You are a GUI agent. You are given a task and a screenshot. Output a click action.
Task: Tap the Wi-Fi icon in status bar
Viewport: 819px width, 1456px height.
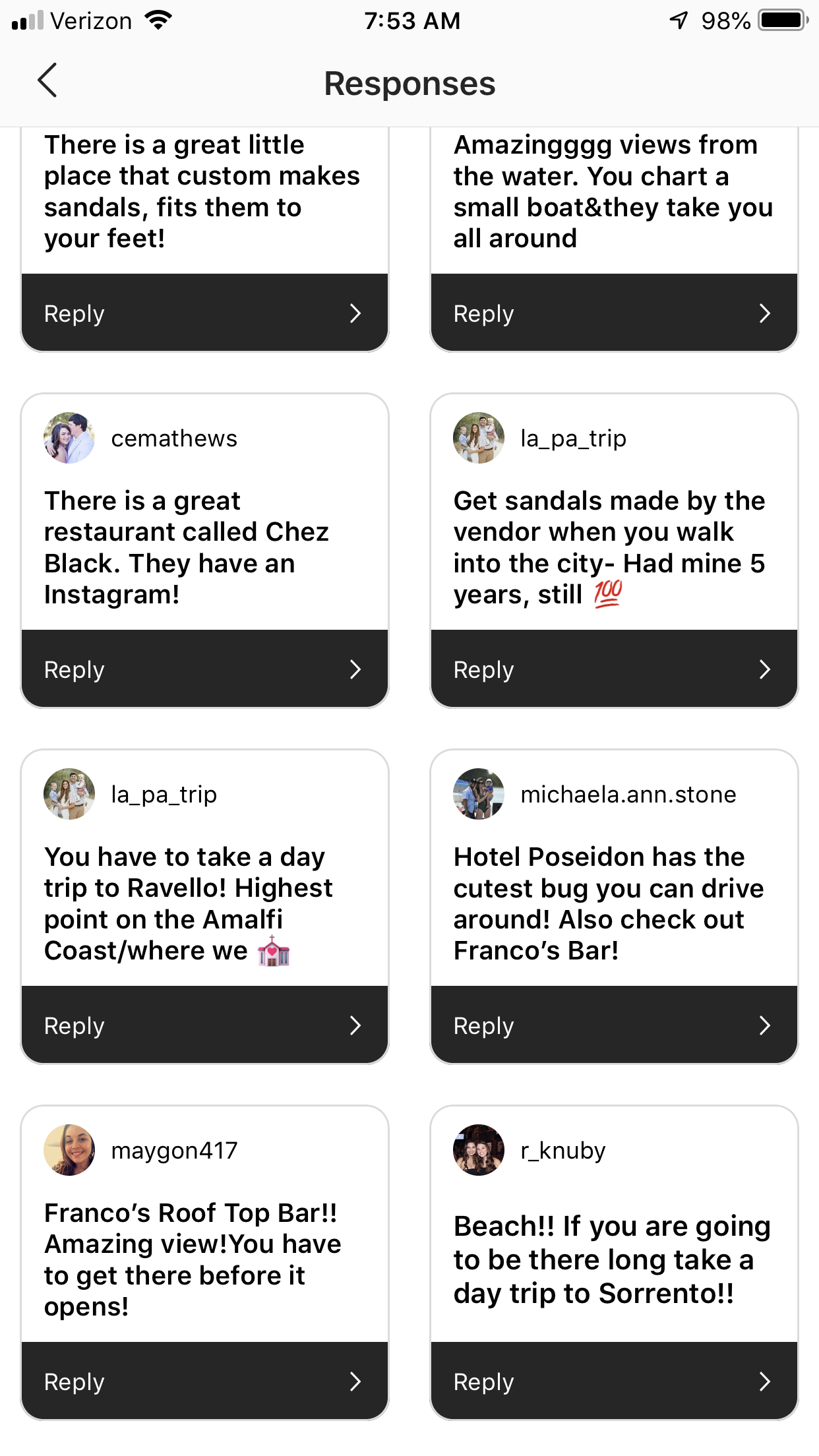(x=158, y=20)
